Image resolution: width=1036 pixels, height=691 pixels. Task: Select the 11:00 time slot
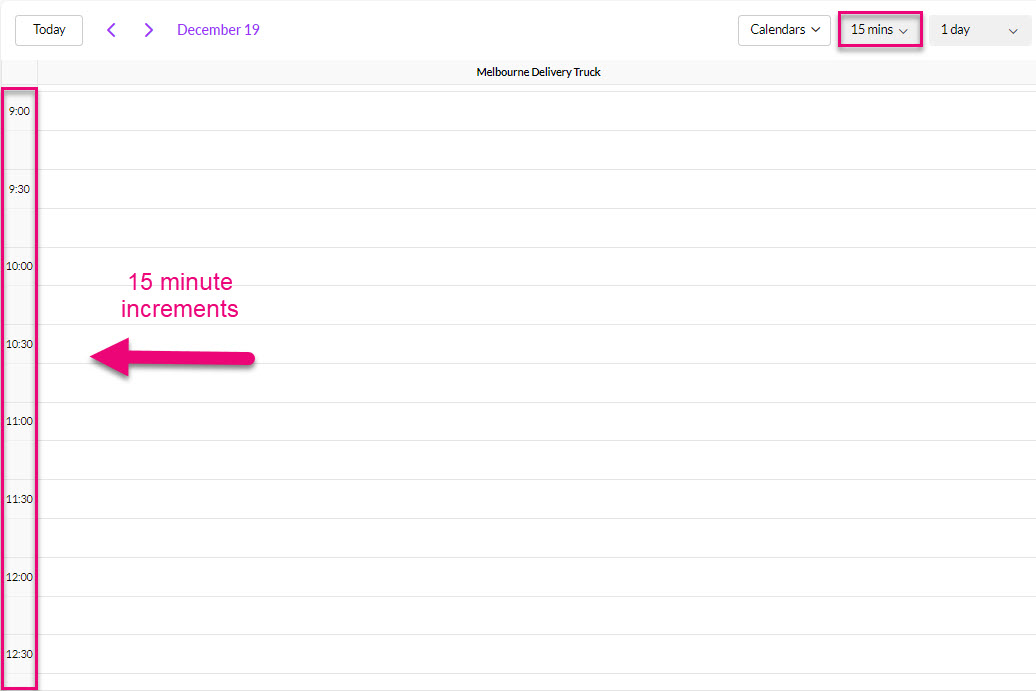point(536,421)
